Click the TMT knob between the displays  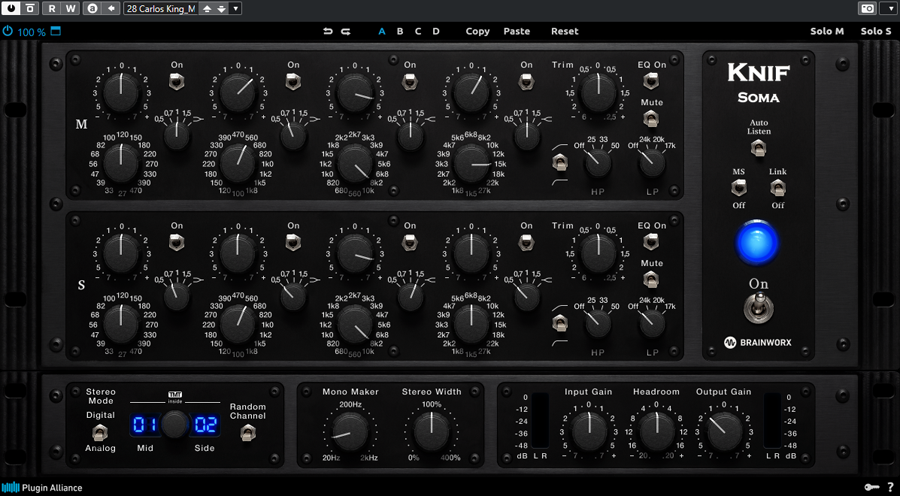[x=175, y=425]
